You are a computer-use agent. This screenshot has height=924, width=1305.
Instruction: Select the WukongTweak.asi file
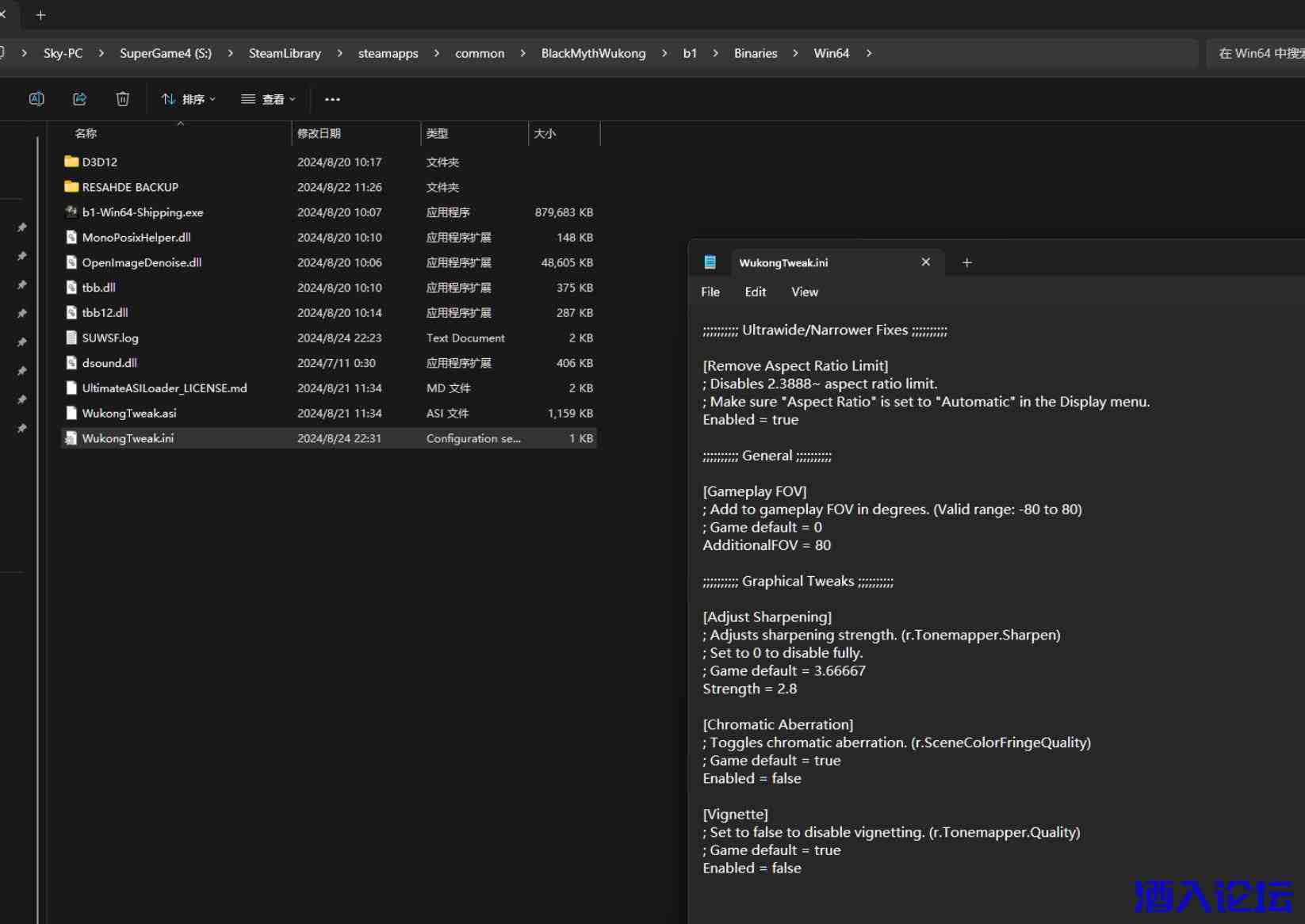[x=129, y=413]
